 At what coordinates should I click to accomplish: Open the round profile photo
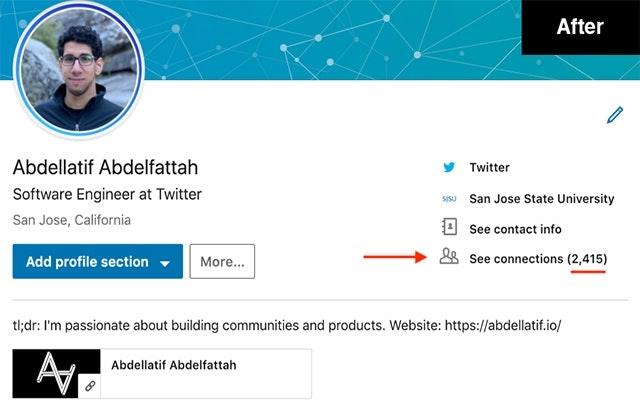point(79,71)
